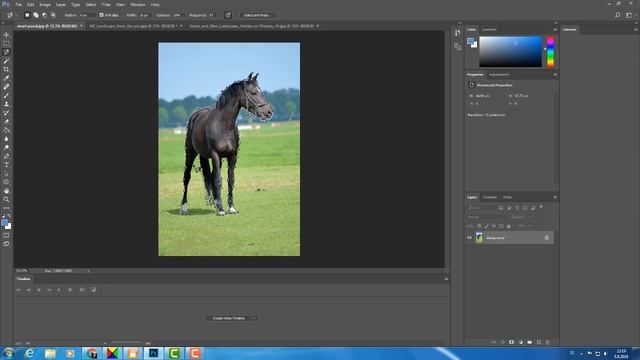Click the Background layer lock icon
640x360 pixels.
point(547,238)
